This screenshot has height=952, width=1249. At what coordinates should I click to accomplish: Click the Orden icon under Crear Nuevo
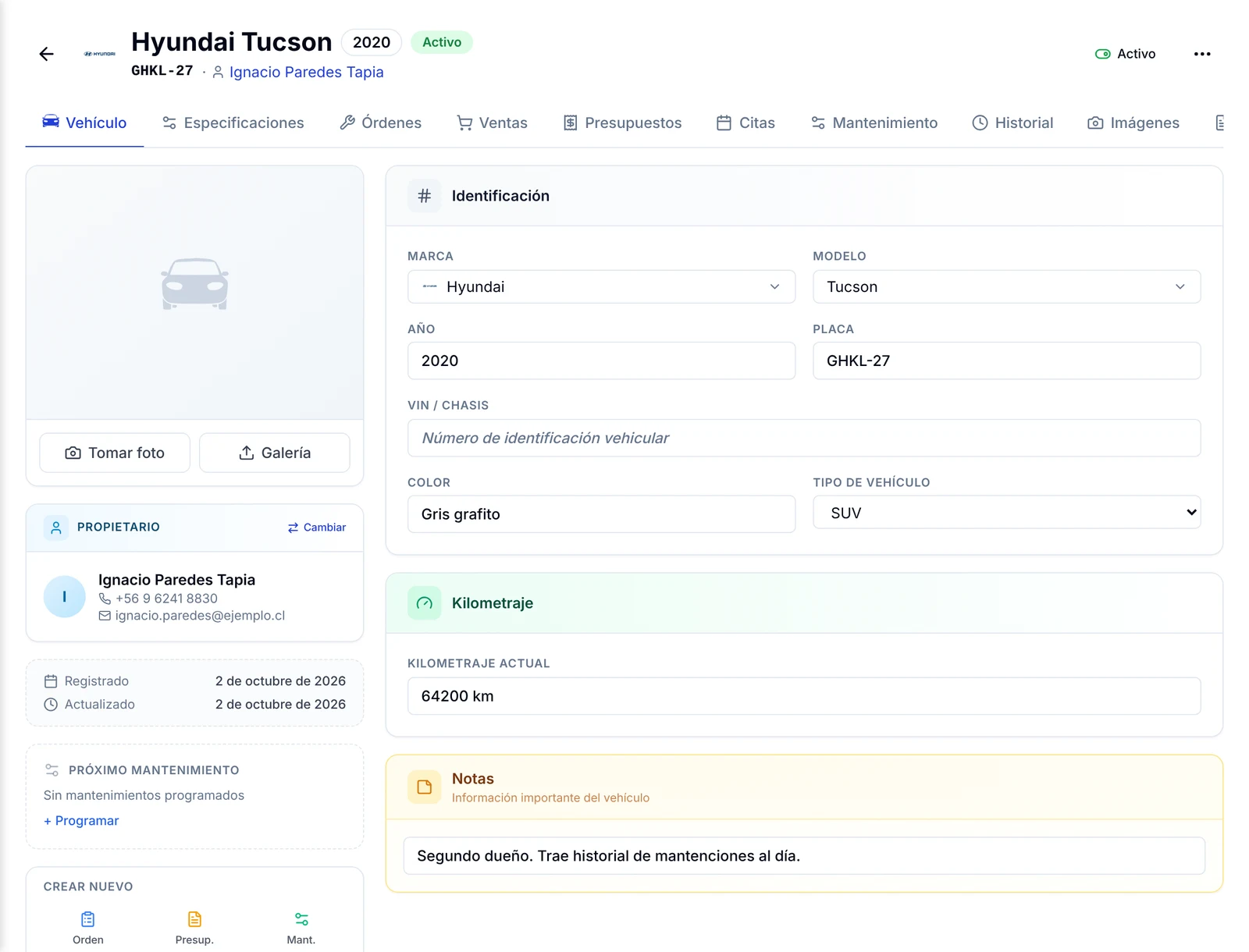tap(88, 919)
